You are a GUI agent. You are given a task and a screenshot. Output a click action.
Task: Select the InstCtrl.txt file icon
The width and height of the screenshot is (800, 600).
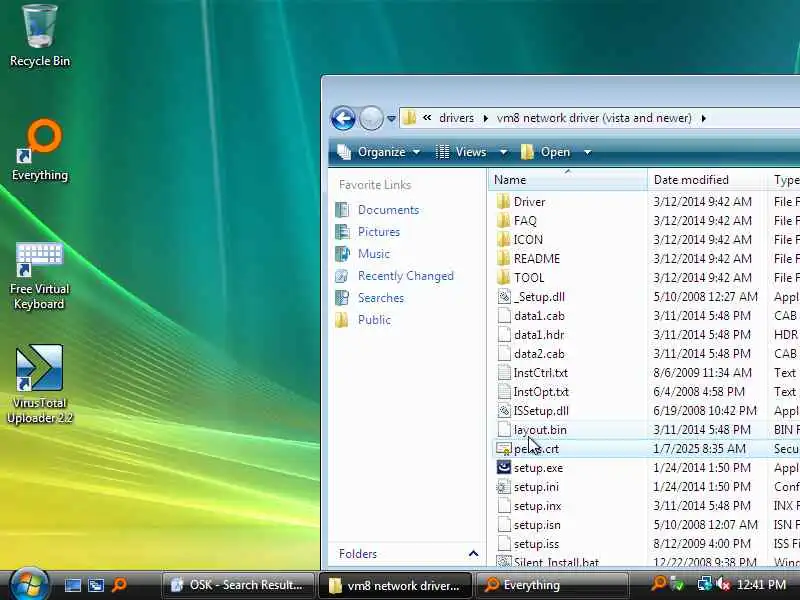[504, 372]
